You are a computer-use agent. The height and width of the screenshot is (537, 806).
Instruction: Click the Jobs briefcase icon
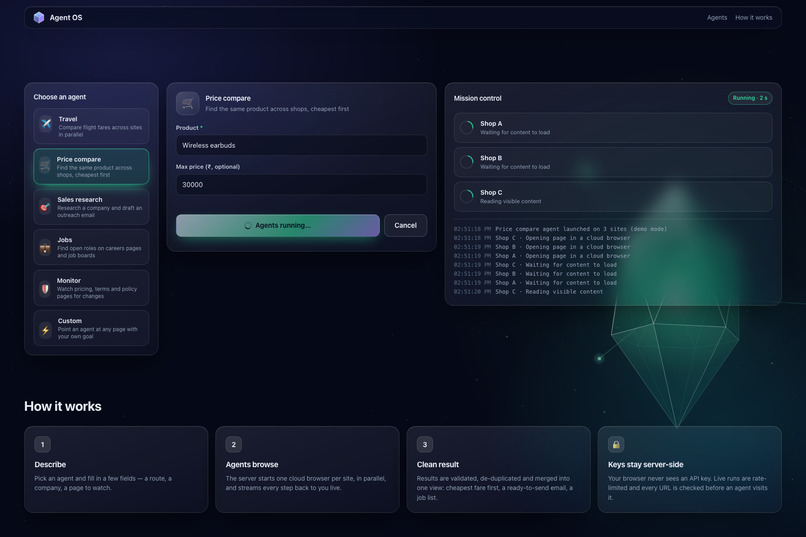45,248
